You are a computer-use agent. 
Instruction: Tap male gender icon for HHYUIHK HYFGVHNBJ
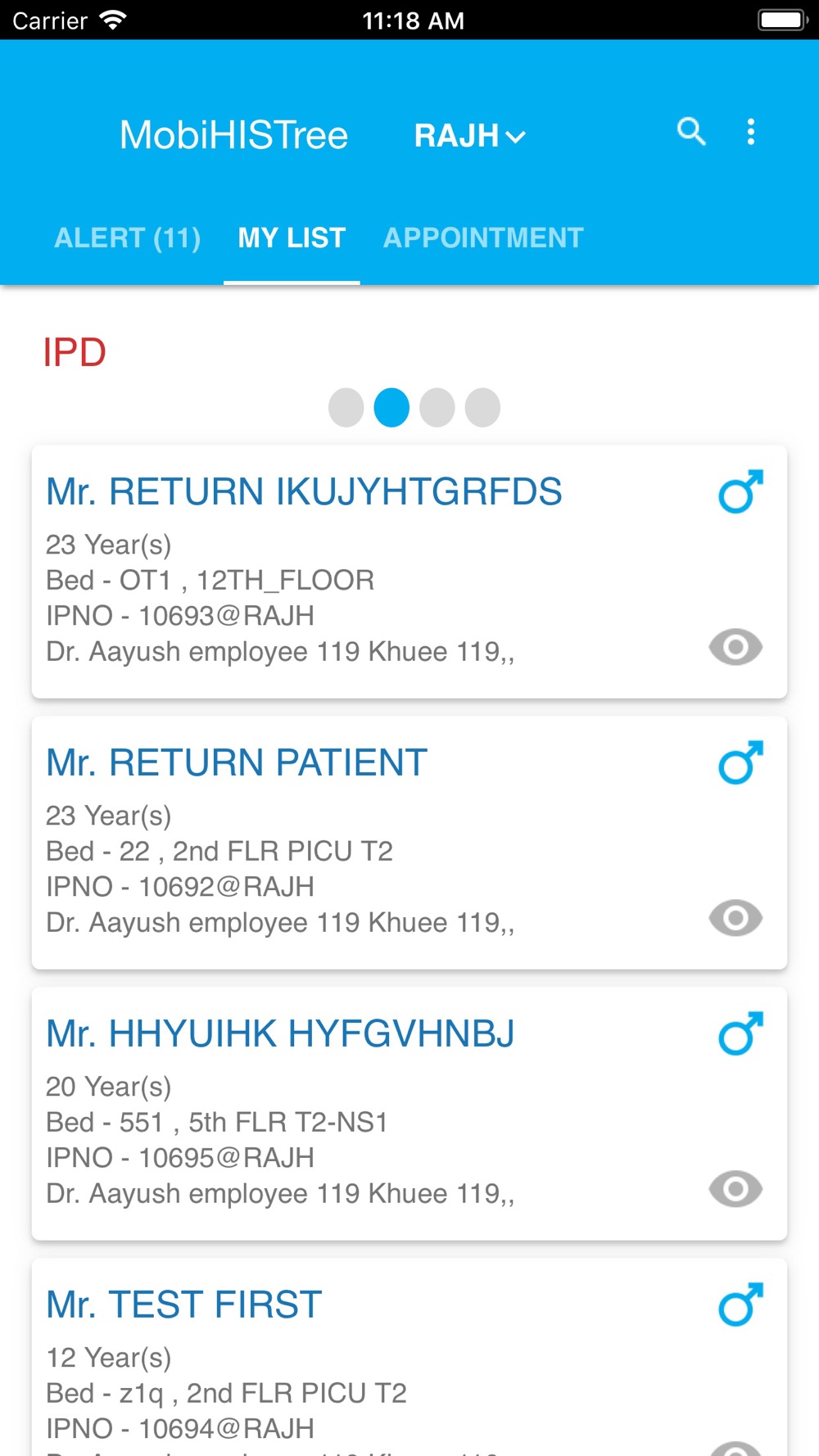coord(740,1033)
